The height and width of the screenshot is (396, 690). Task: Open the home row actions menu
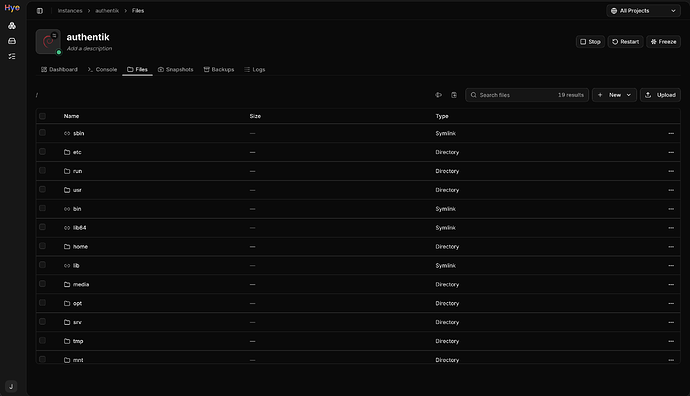tap(671, 247)
